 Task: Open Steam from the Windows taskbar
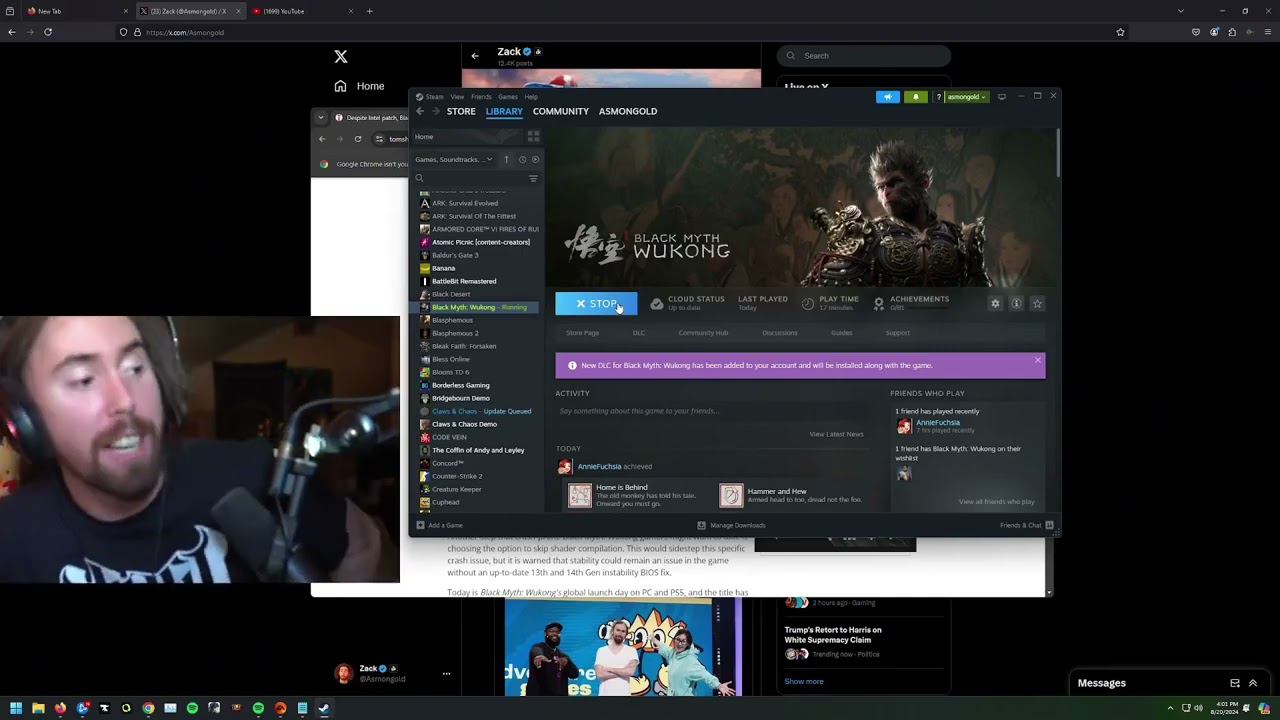324,708
